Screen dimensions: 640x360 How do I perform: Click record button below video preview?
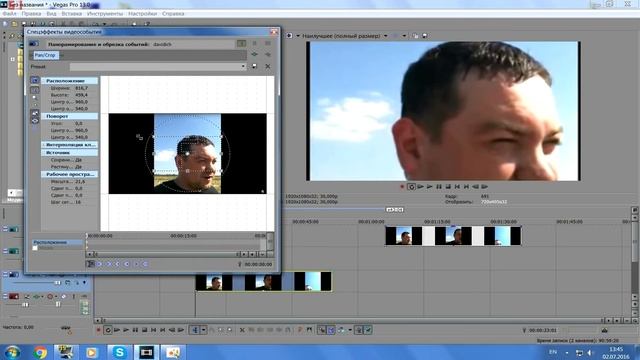[402, 187]
